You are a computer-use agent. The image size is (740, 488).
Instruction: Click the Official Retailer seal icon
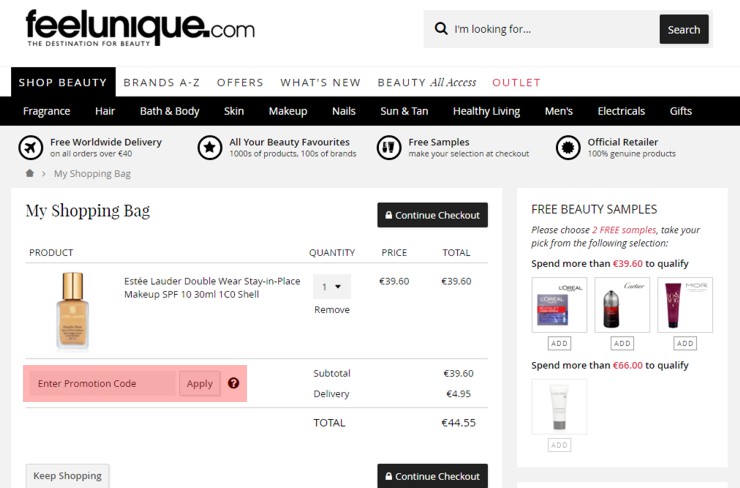568,148
